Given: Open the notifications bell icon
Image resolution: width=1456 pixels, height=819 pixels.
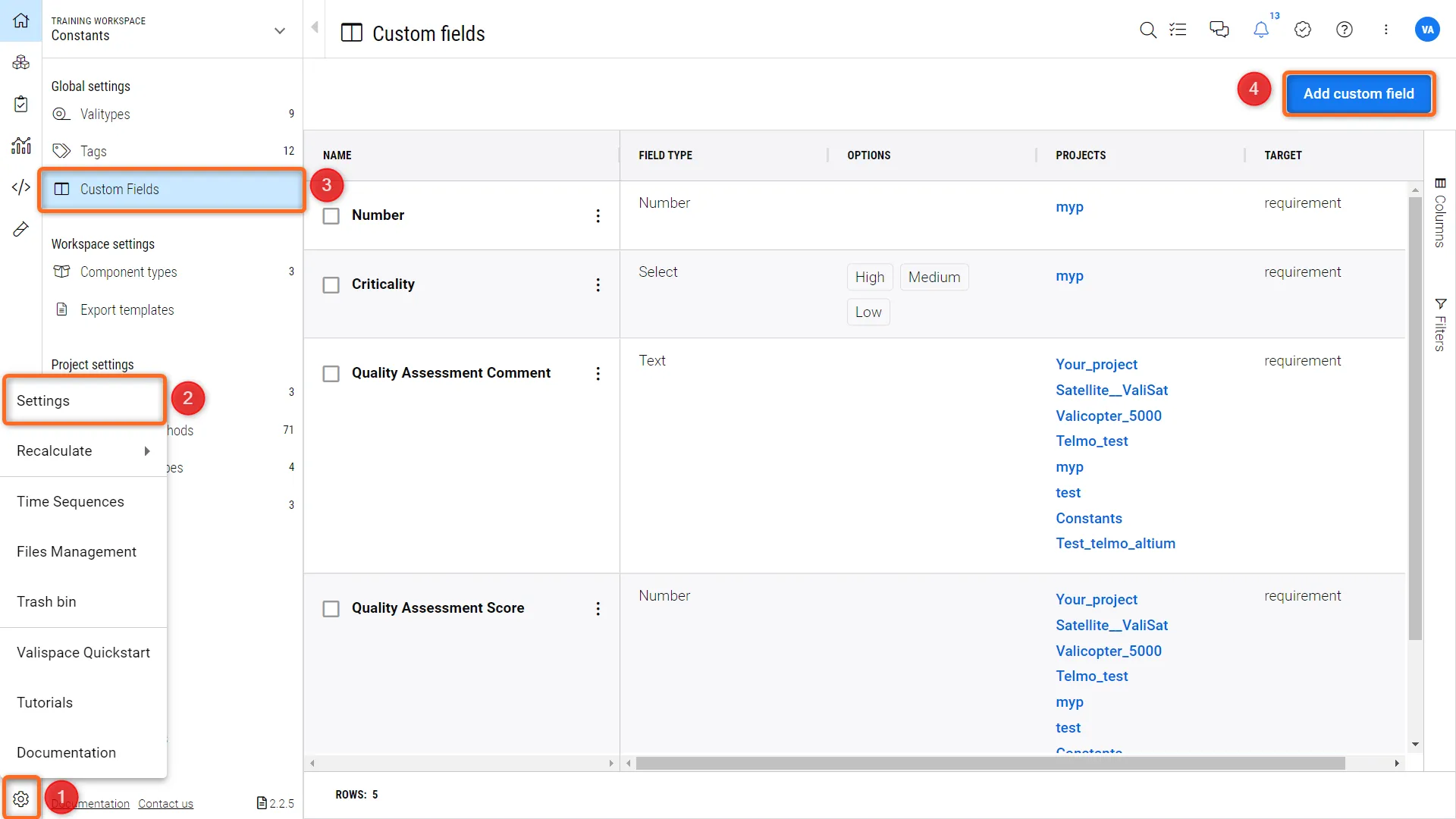Looking at the screenshot, I should [x=1260, y=30].
